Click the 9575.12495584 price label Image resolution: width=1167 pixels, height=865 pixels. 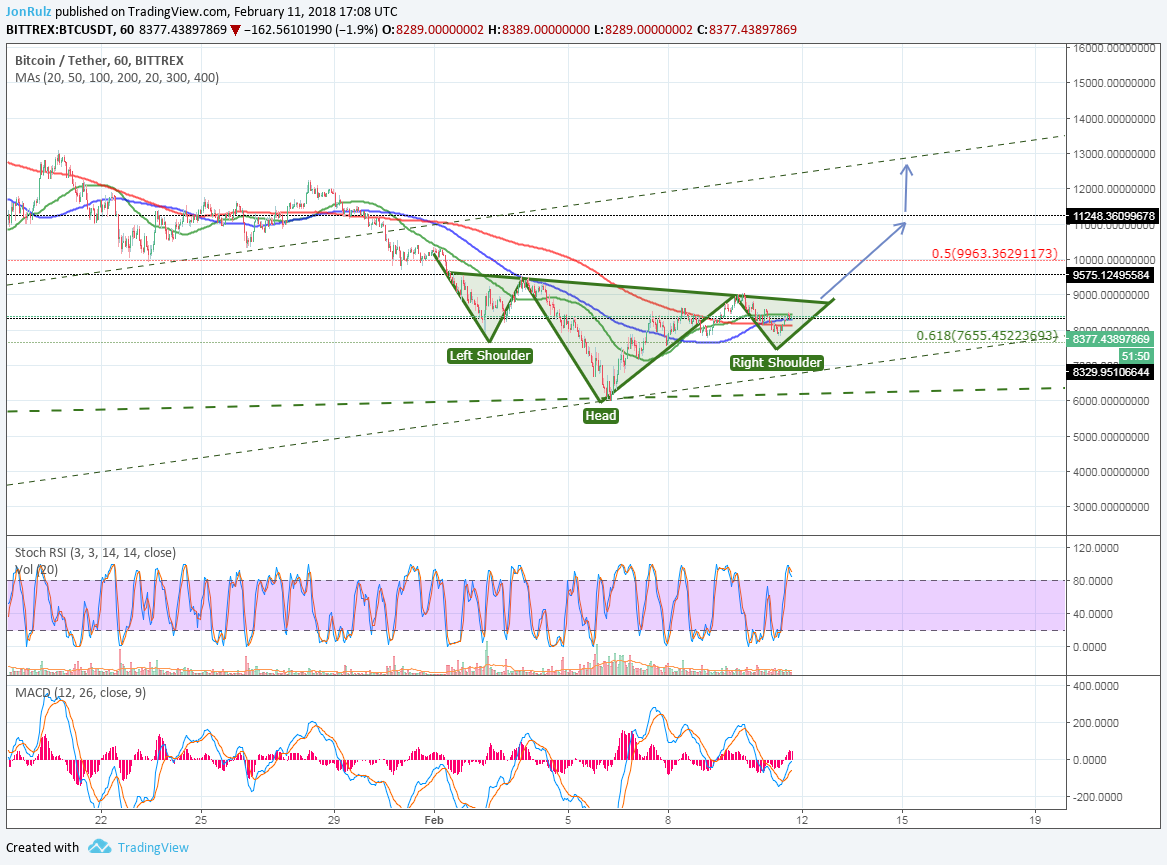coord(1110,275)
